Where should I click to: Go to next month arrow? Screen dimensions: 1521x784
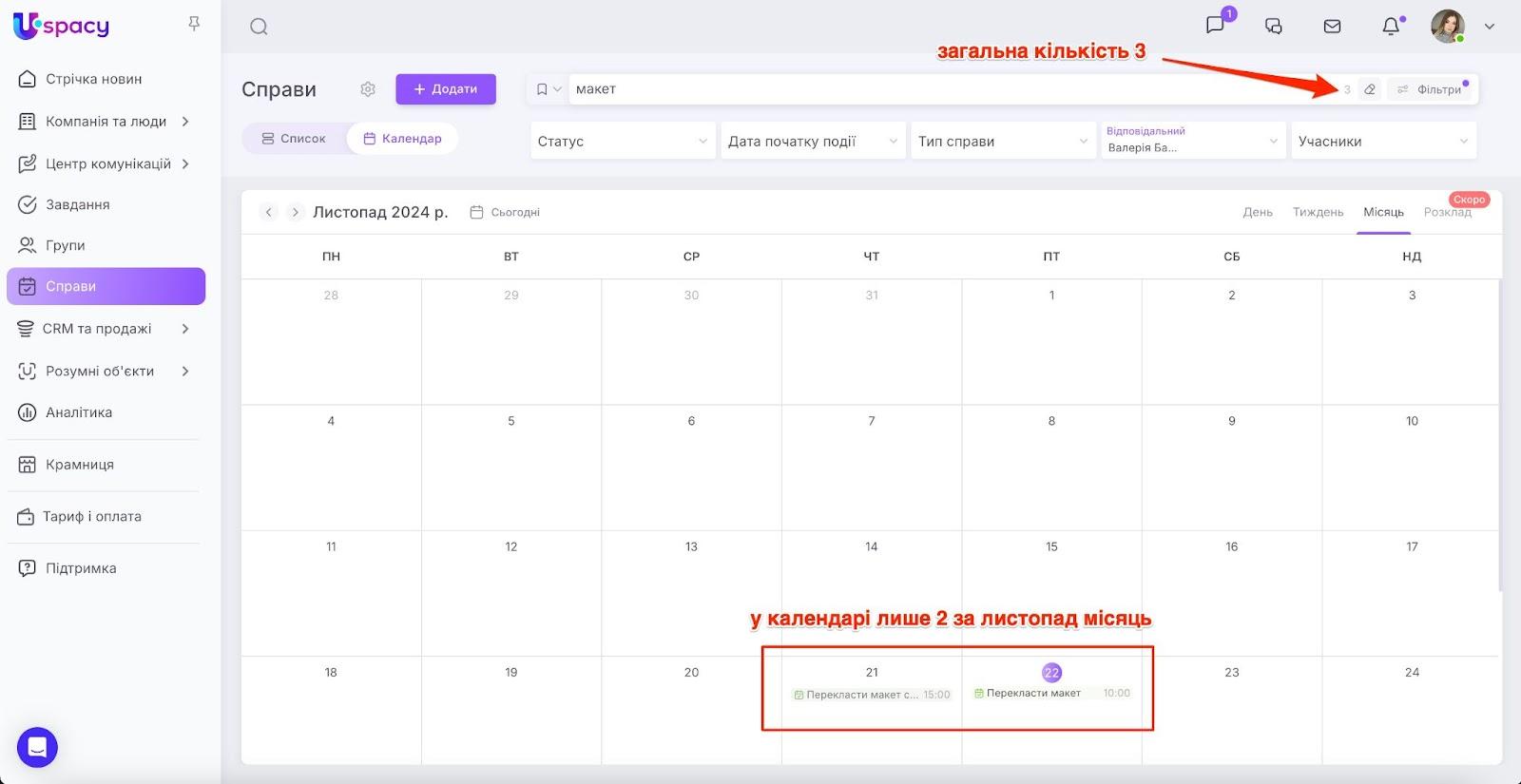click(296, 212)
